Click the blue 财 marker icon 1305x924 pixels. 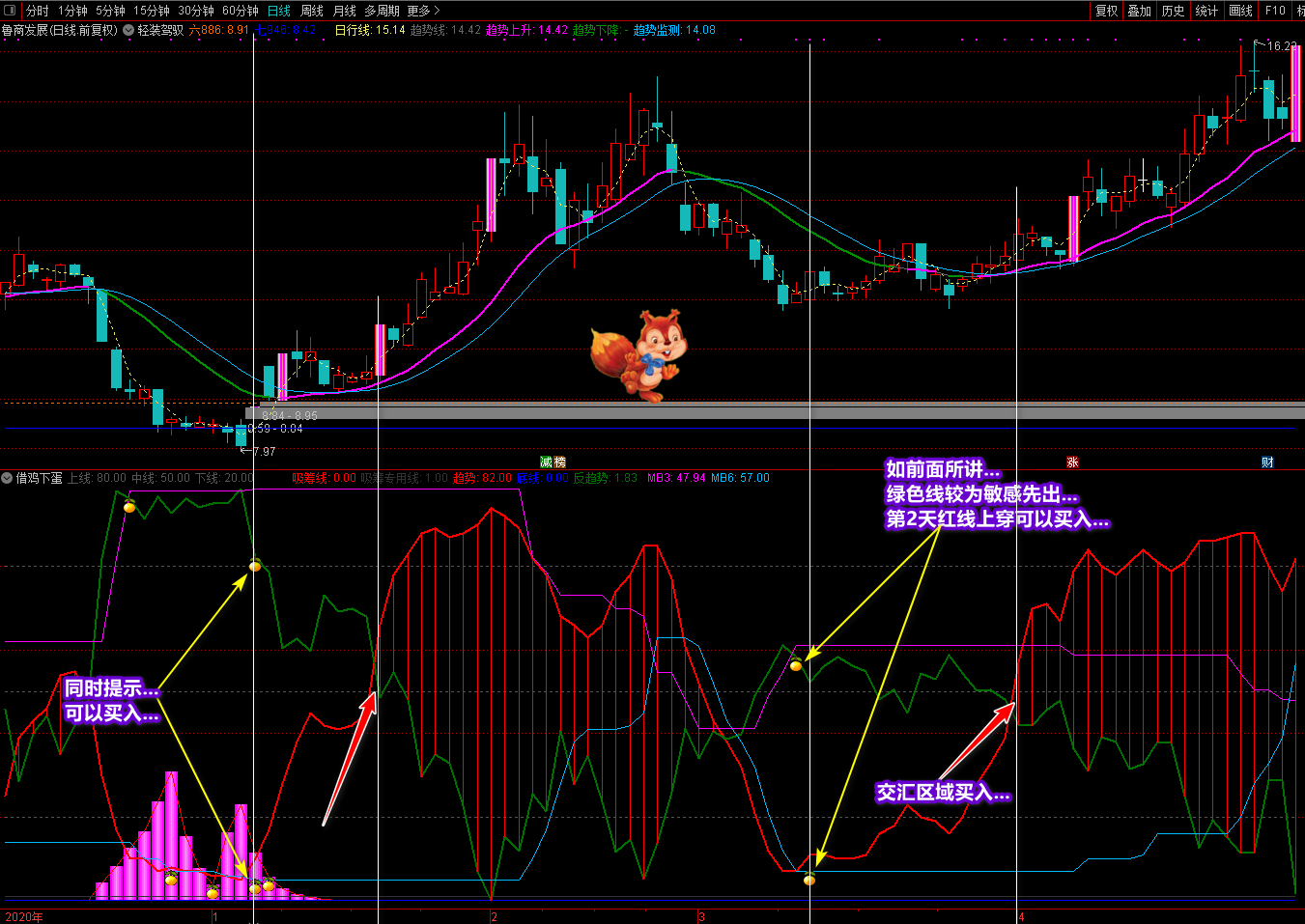(1267, 462)
